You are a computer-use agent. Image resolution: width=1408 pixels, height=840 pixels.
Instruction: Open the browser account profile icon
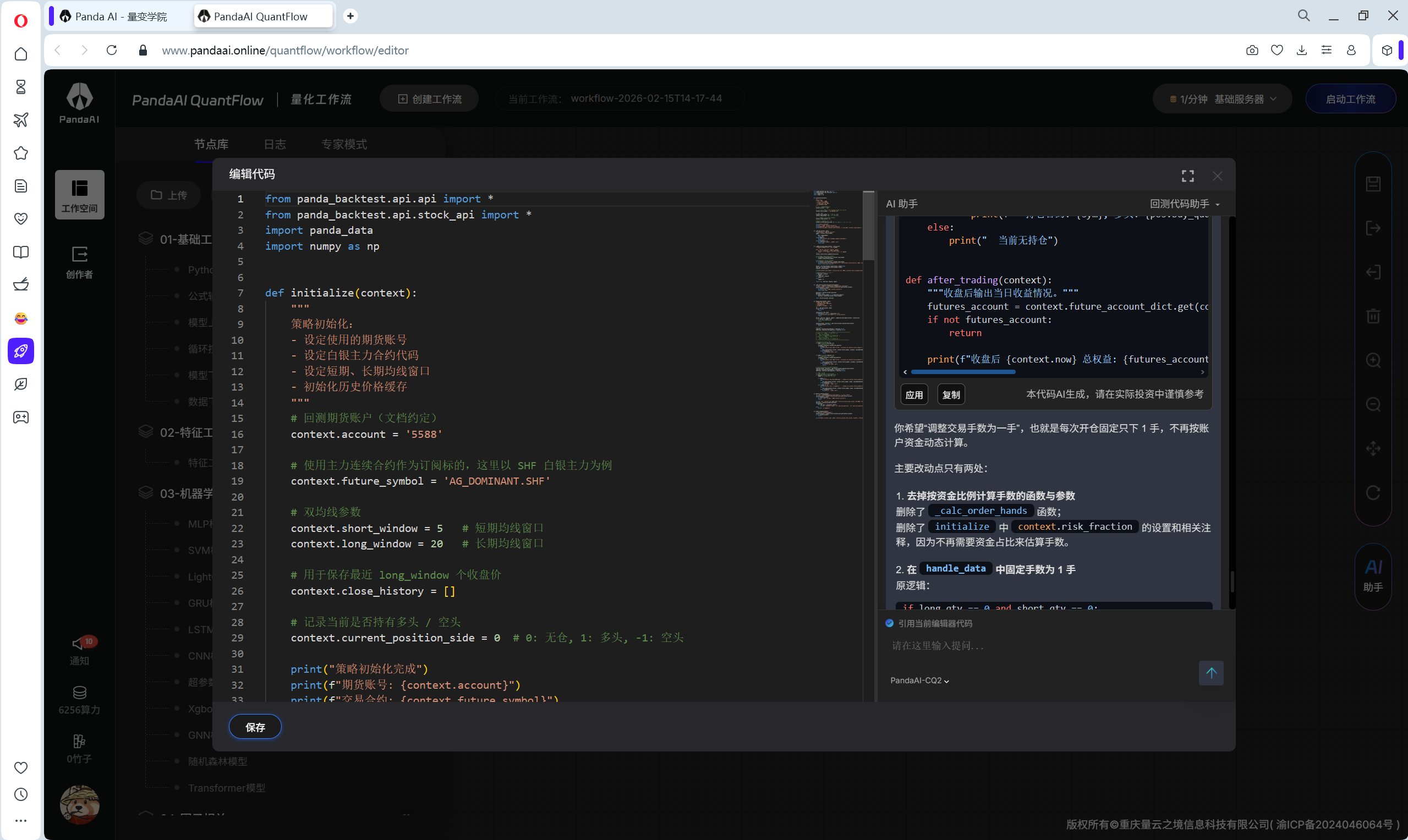[1351, 50]
